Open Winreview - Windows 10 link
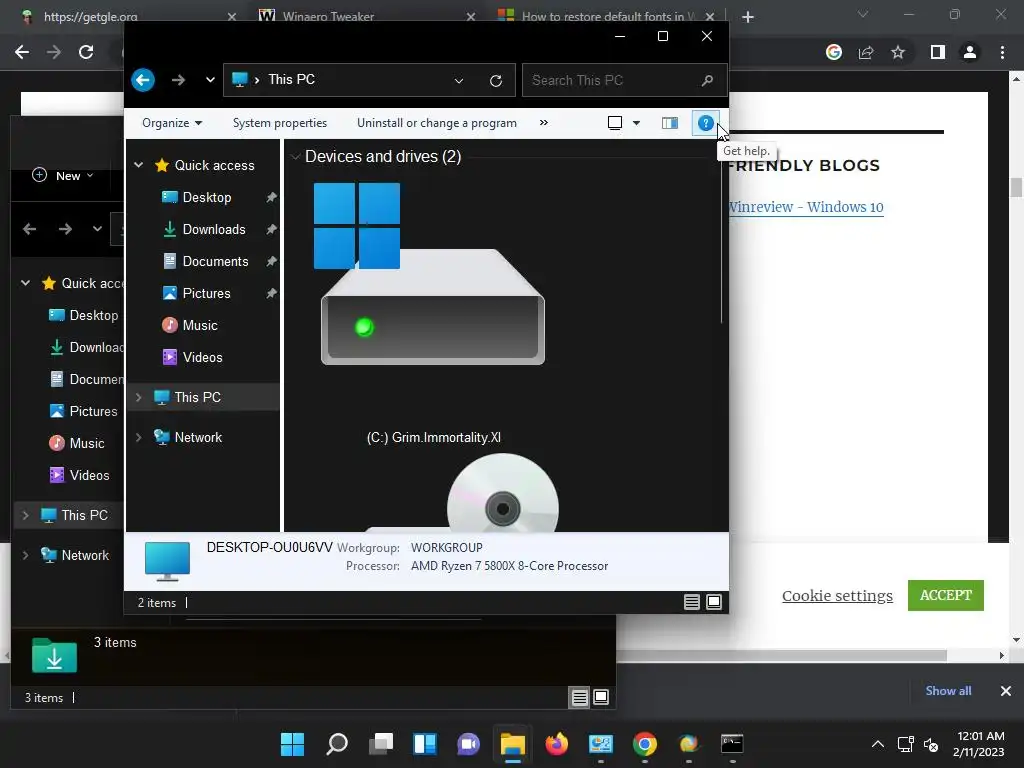This screenshot has height=768, width=1024. [x=806, y=207]
